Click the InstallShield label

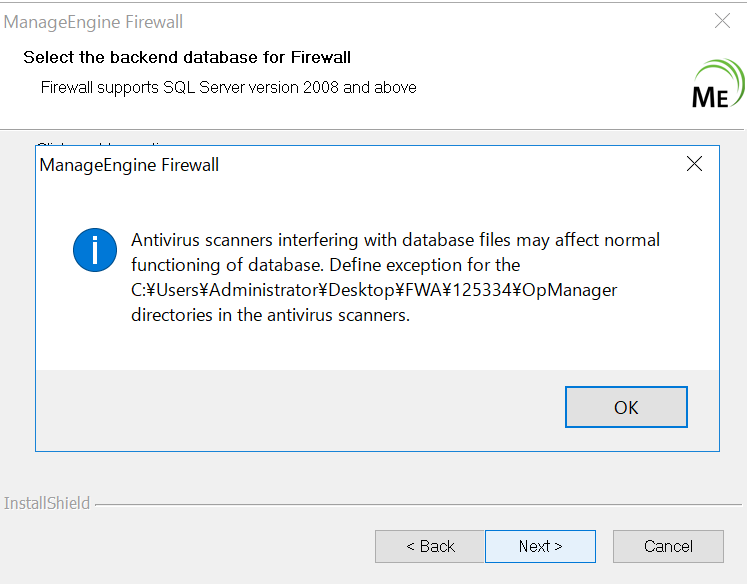47,503
